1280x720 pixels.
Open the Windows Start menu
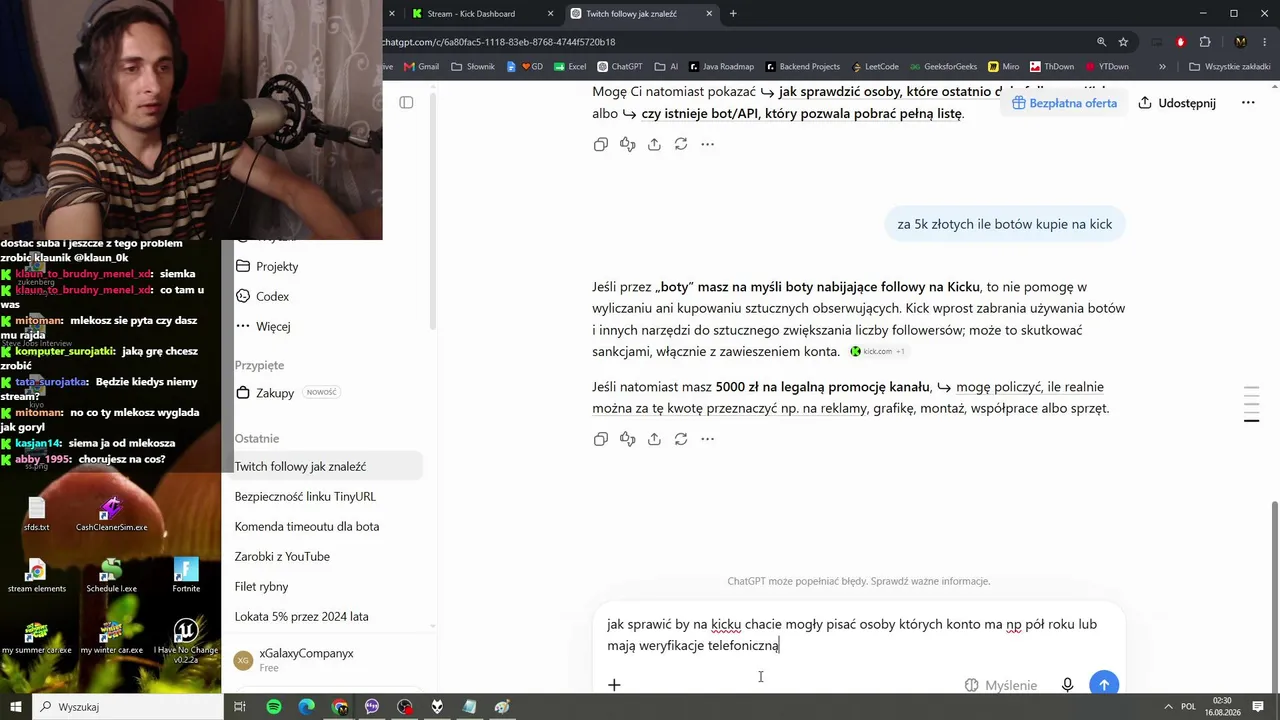[x=16, y=707]
